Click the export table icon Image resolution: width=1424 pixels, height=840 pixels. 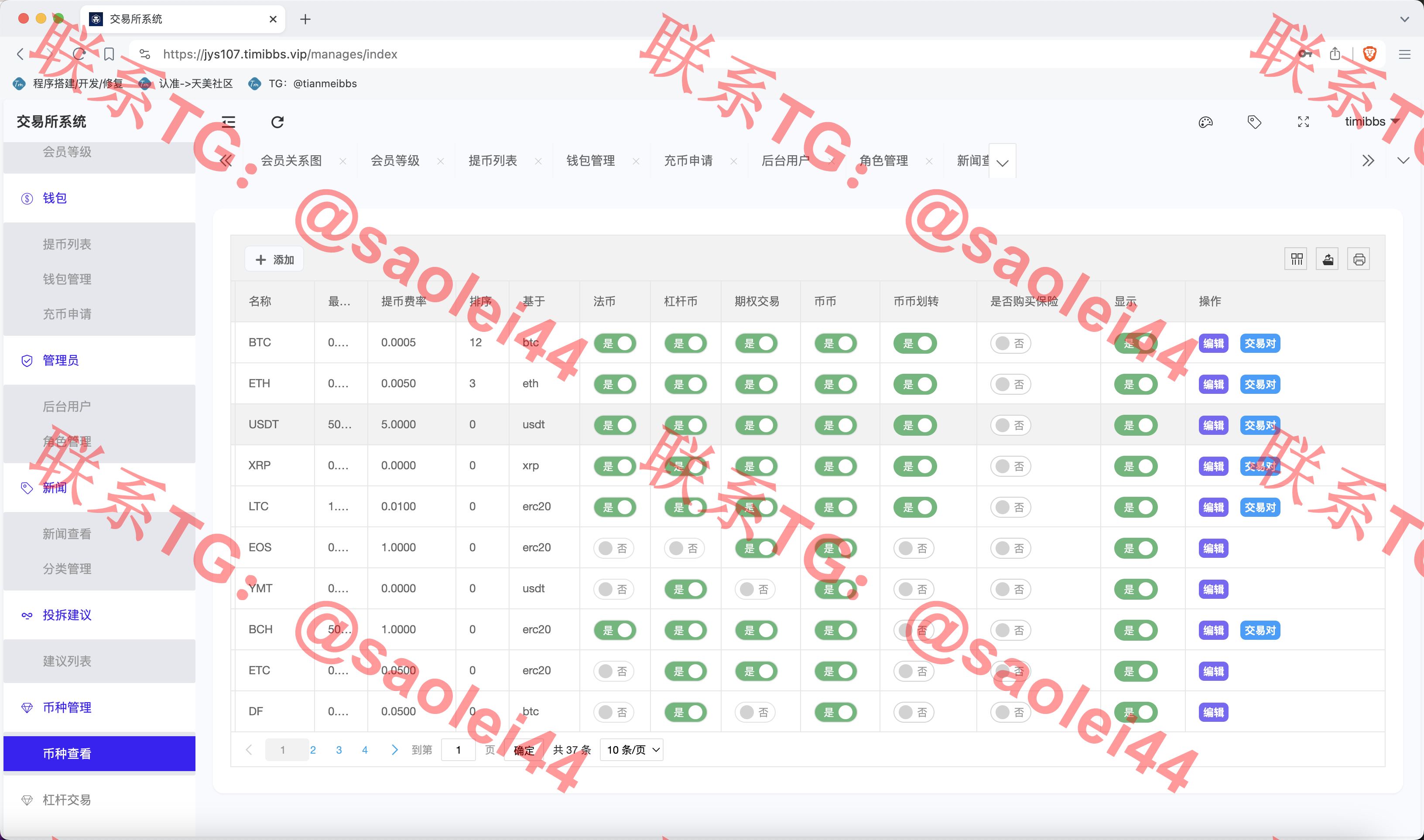tap(1328, 259)
